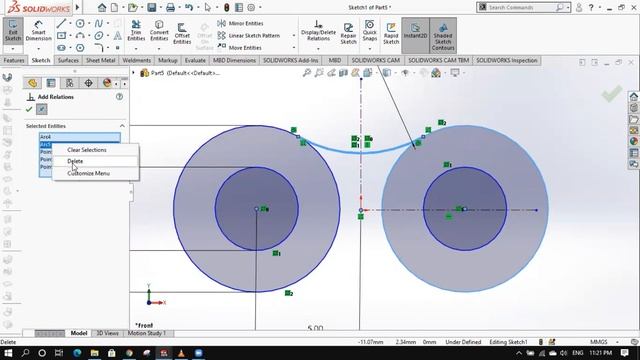Click the Print icon in top toolbar

[x=170, y=7]
